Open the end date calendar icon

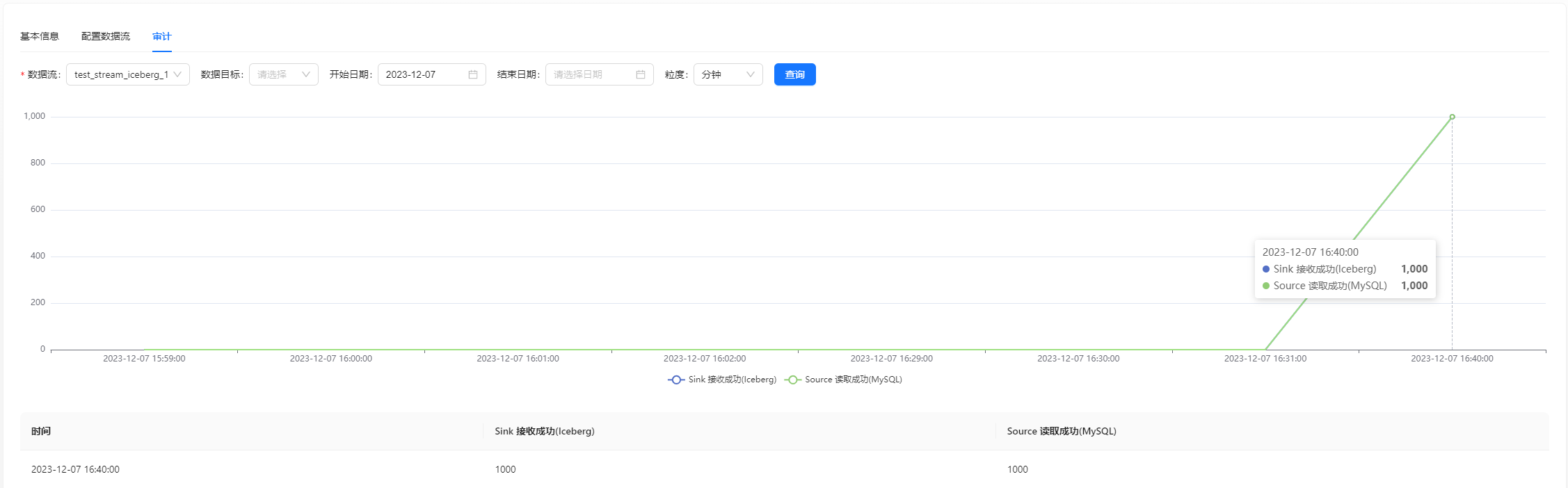641,74
